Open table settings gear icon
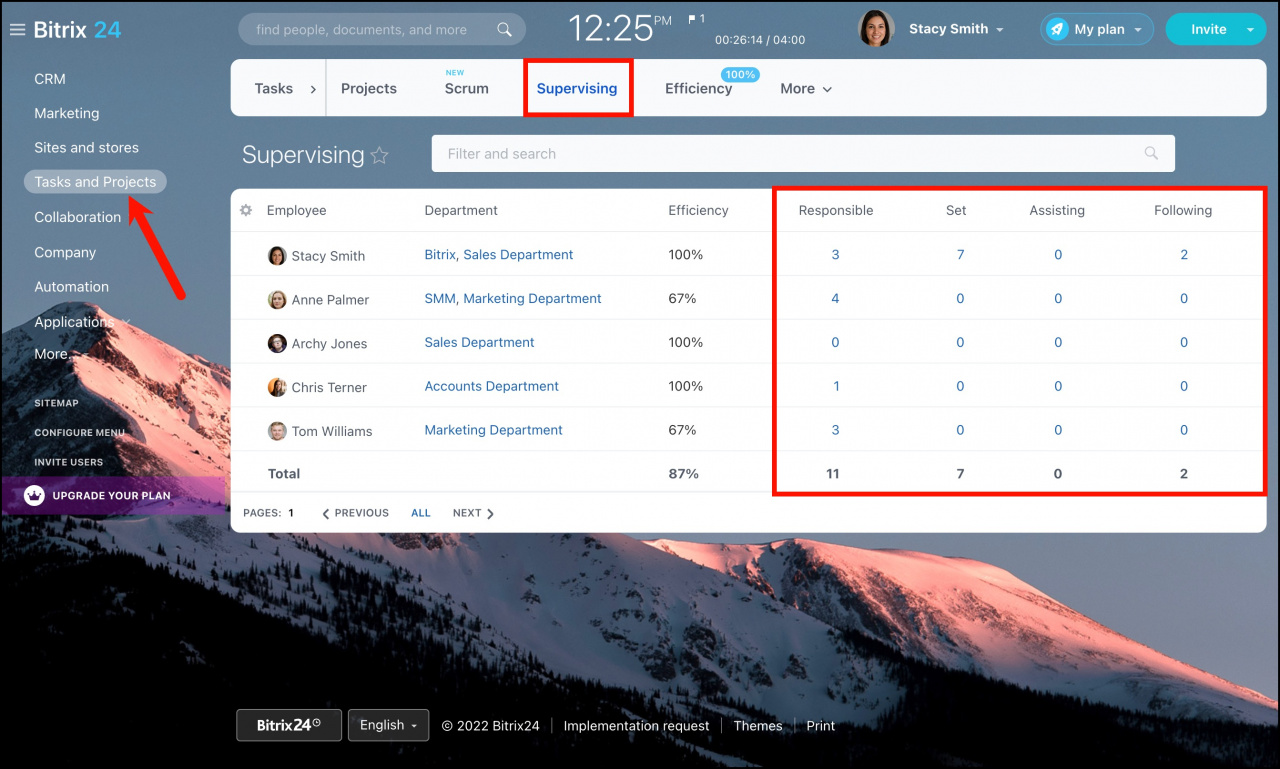Screen dimensions: 1280x769 (x=247, y=211)
